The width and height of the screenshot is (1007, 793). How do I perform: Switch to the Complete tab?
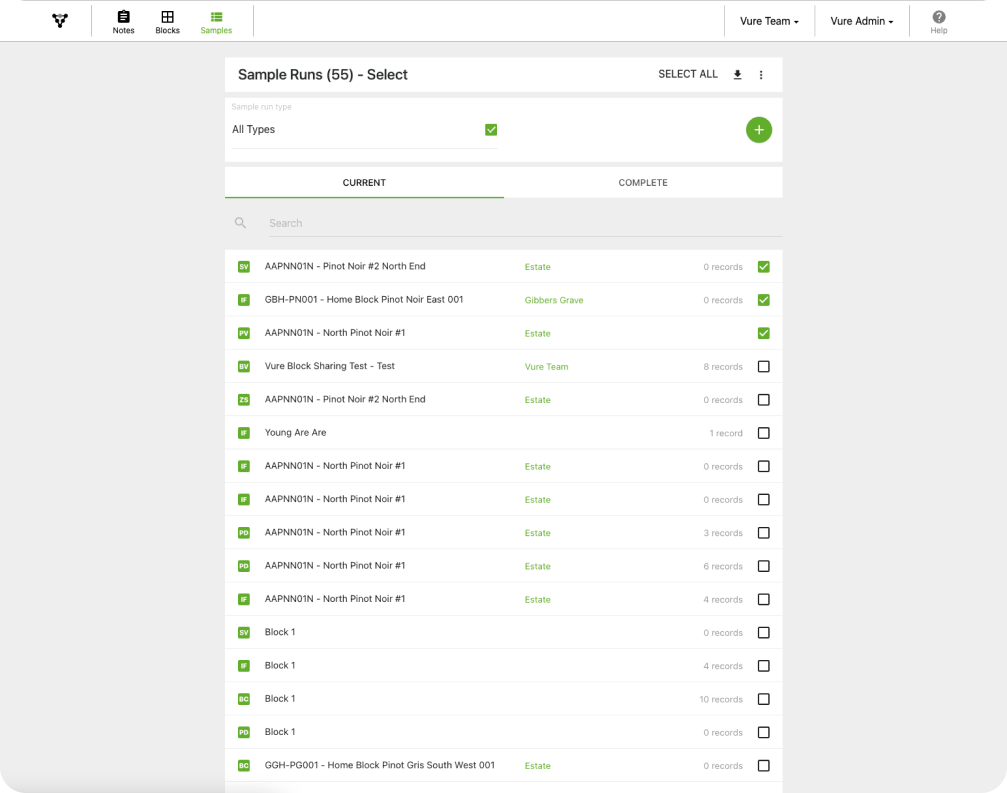643,182
